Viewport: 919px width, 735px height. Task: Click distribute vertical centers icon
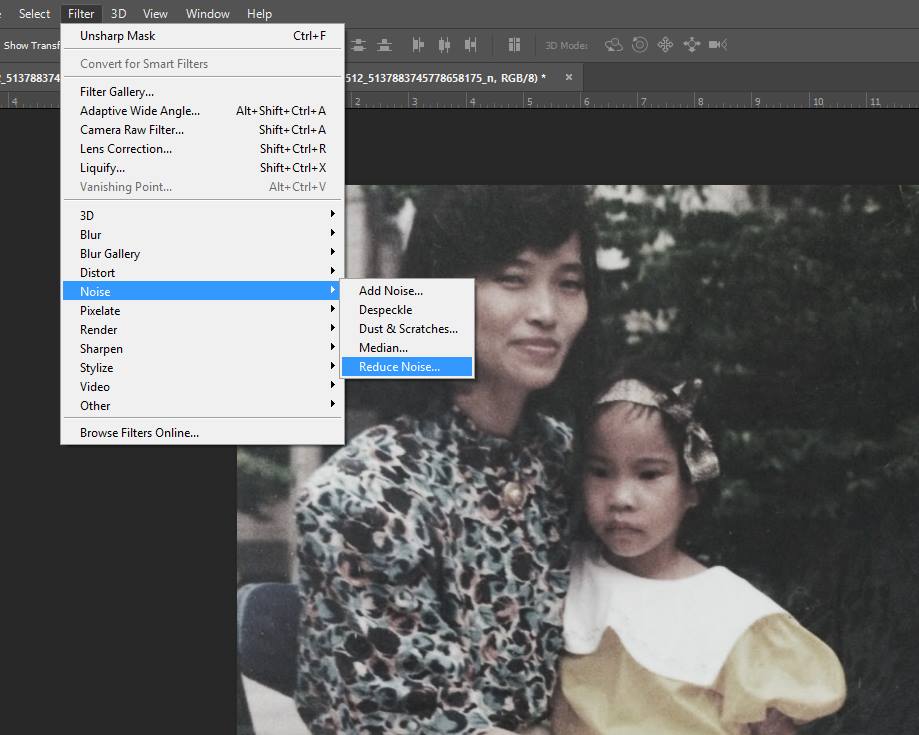358,45
